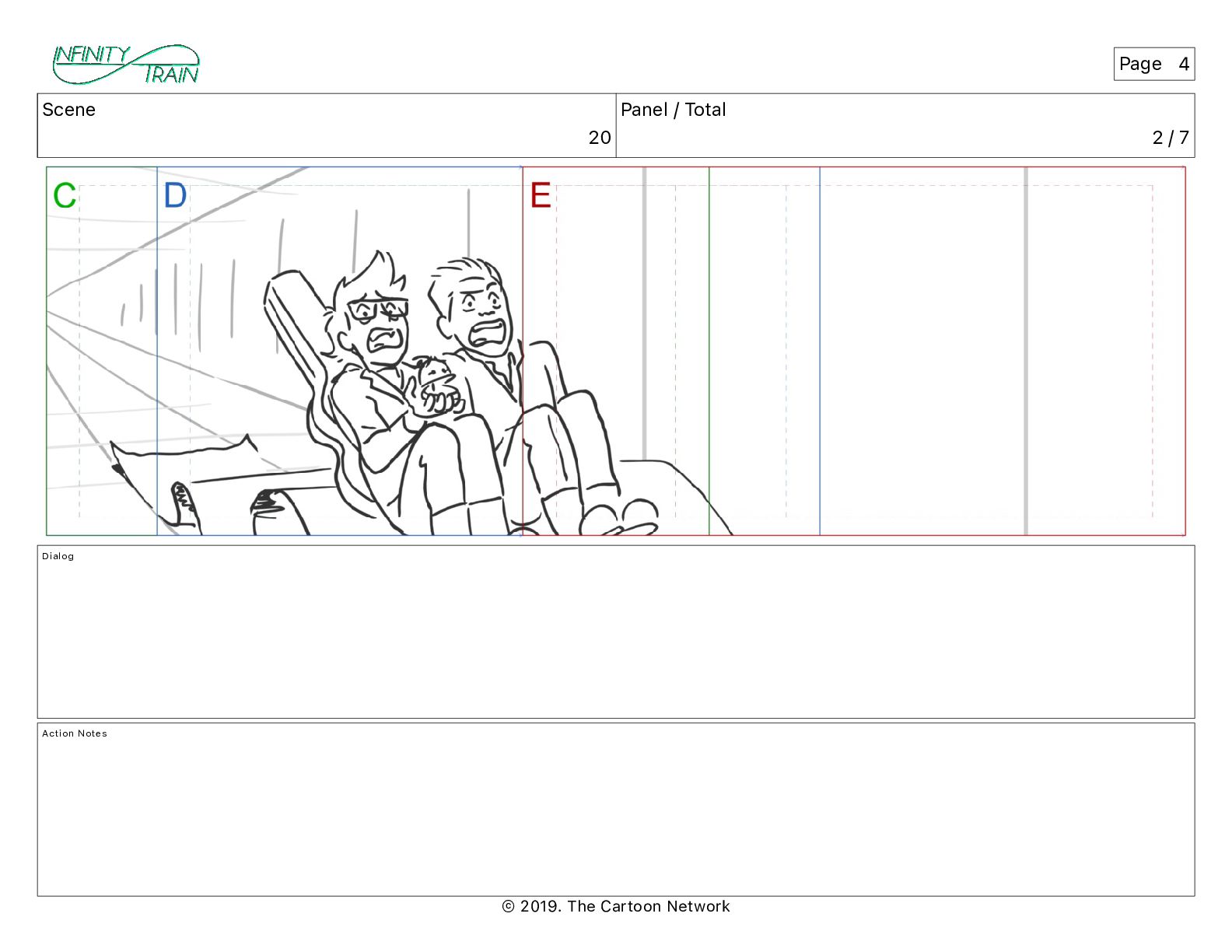Click the Infinity Train logo

[126, 65]
